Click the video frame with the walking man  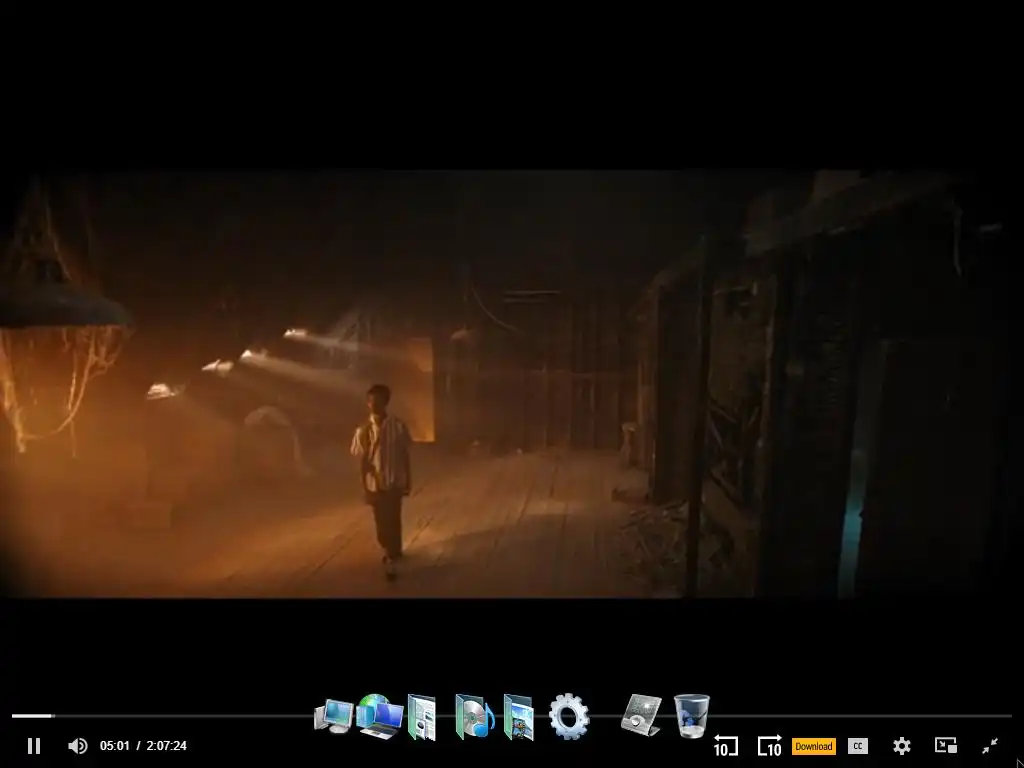coord(511,384)
